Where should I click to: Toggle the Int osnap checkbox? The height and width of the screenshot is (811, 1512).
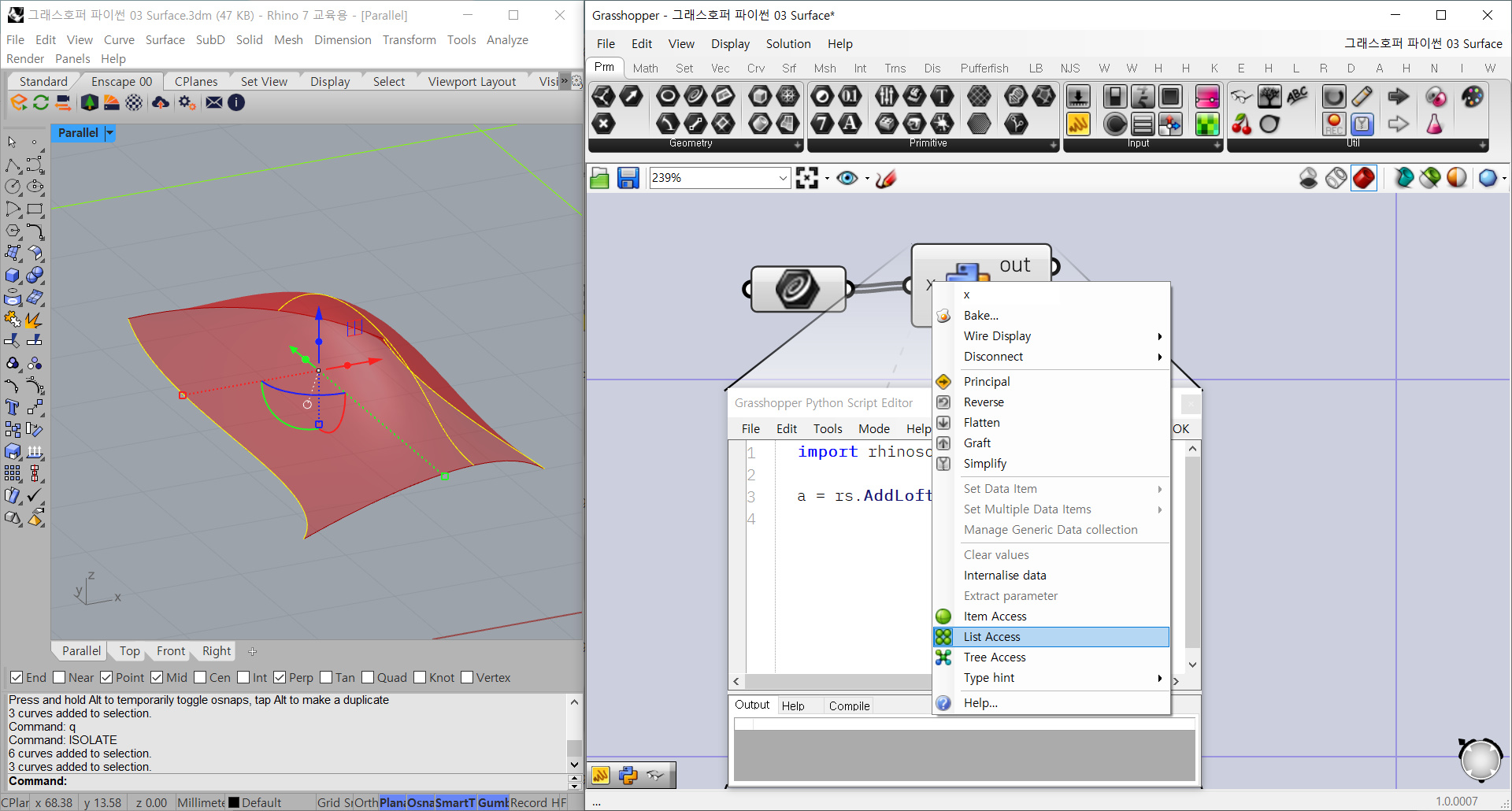pyautogui.click(x=243, y=677)
